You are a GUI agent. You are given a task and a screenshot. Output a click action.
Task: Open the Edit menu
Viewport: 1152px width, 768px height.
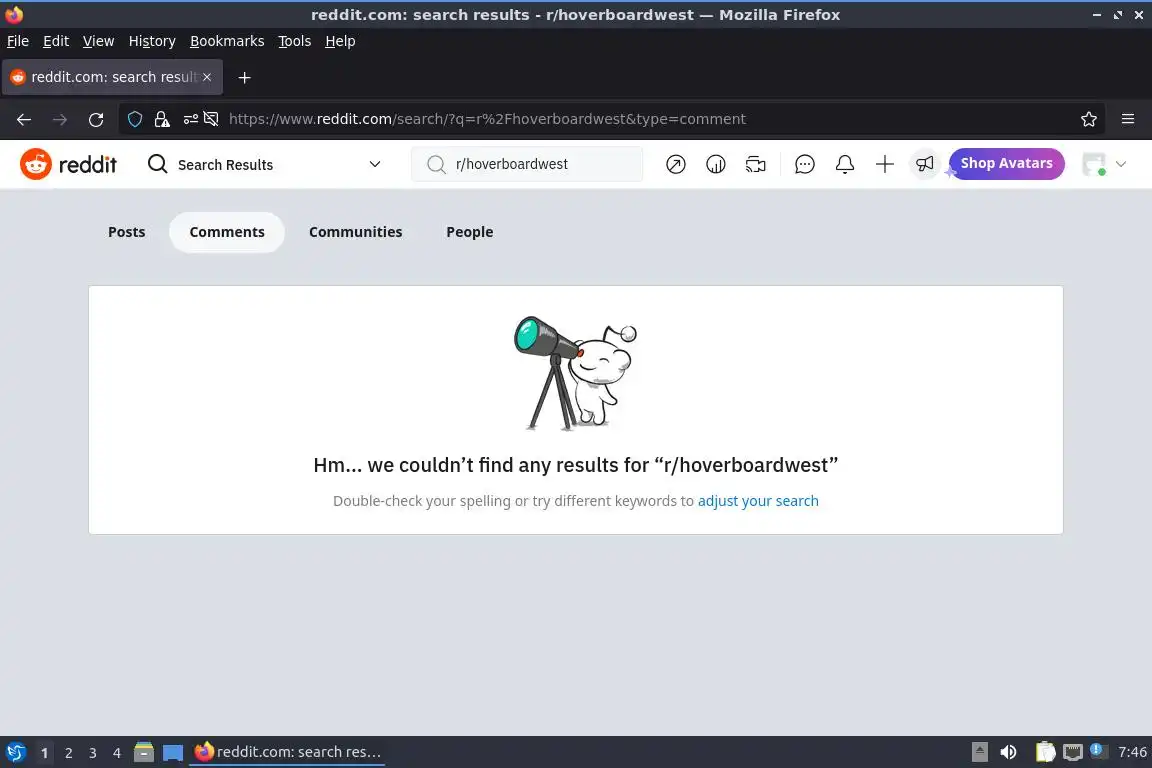(56, 41)
